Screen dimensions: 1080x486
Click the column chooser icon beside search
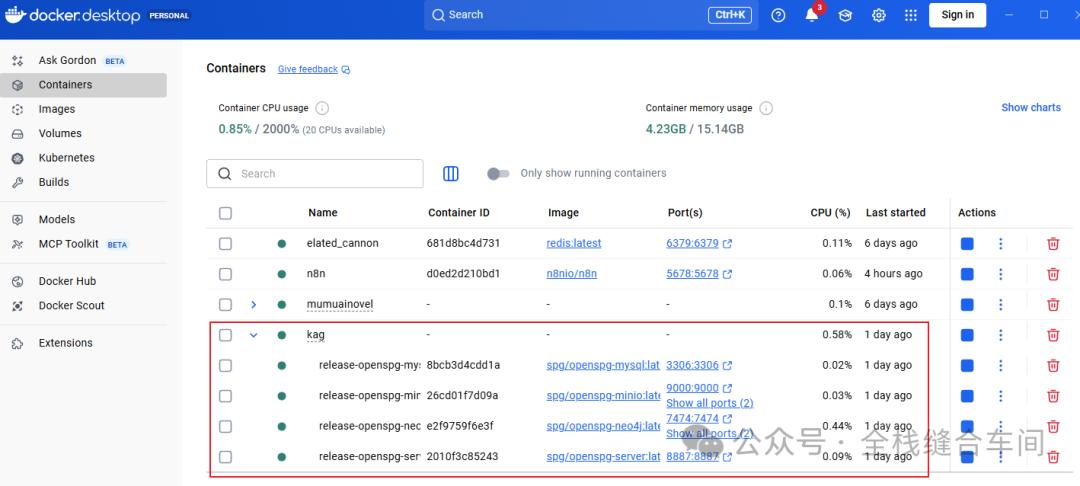(450, 173)
